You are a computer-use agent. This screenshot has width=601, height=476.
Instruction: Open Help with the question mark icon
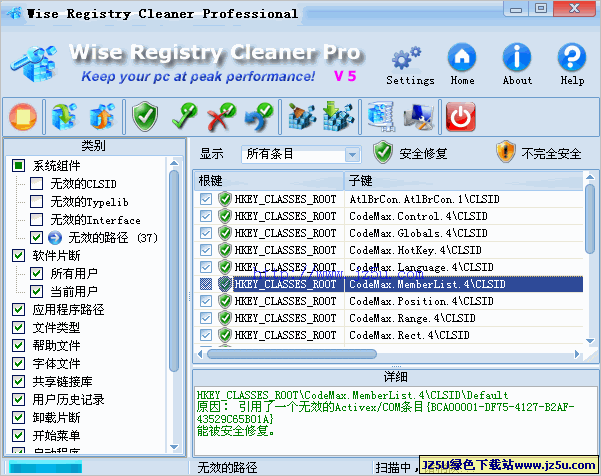point(572,57)
